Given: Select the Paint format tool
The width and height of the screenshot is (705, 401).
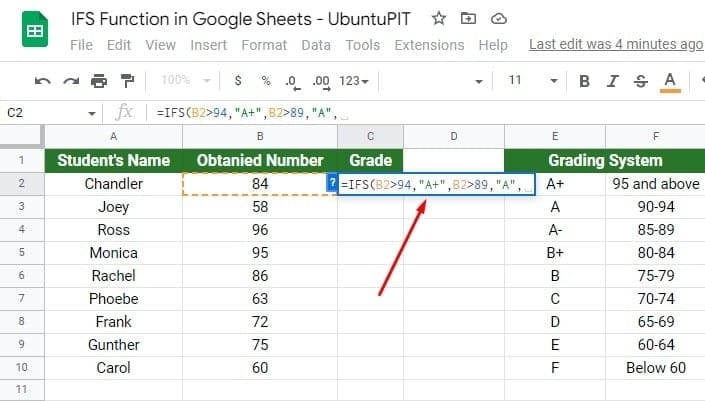Looking at the screenshot, I should [126, 81].
